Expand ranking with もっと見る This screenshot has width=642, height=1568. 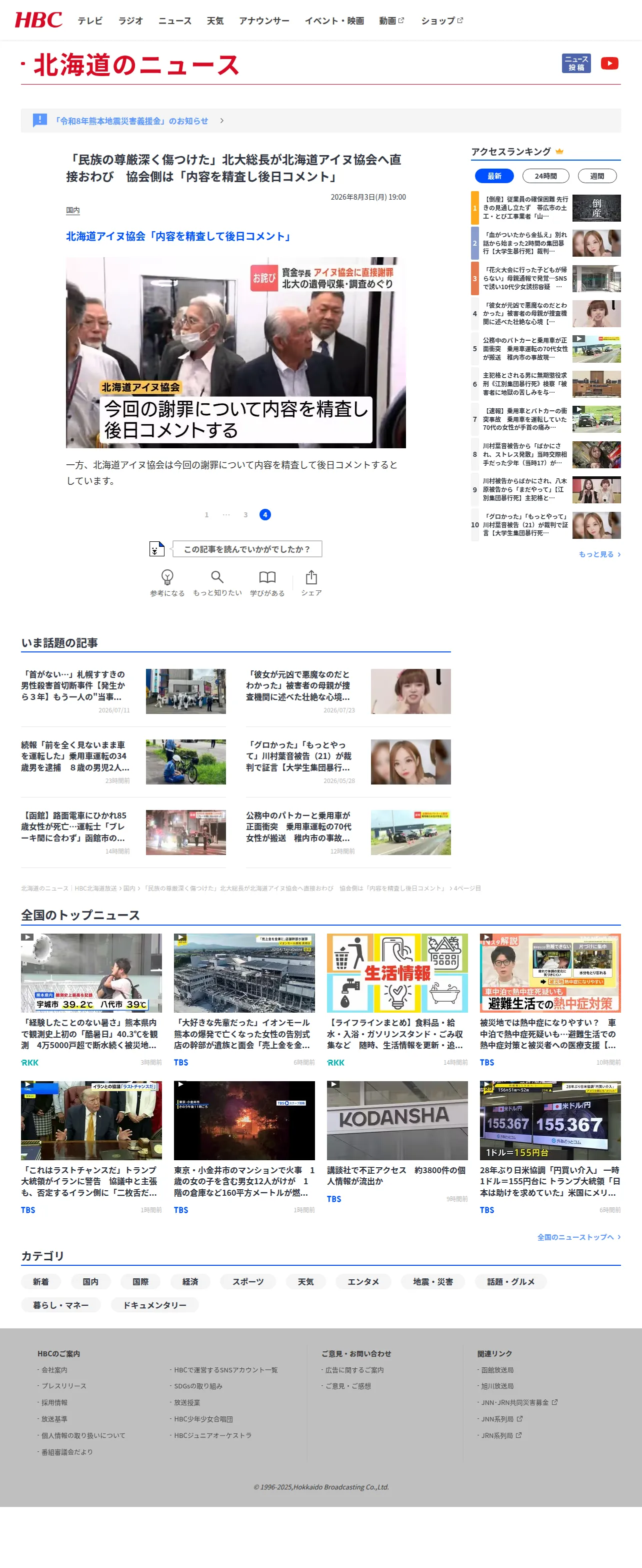(599, 554)
